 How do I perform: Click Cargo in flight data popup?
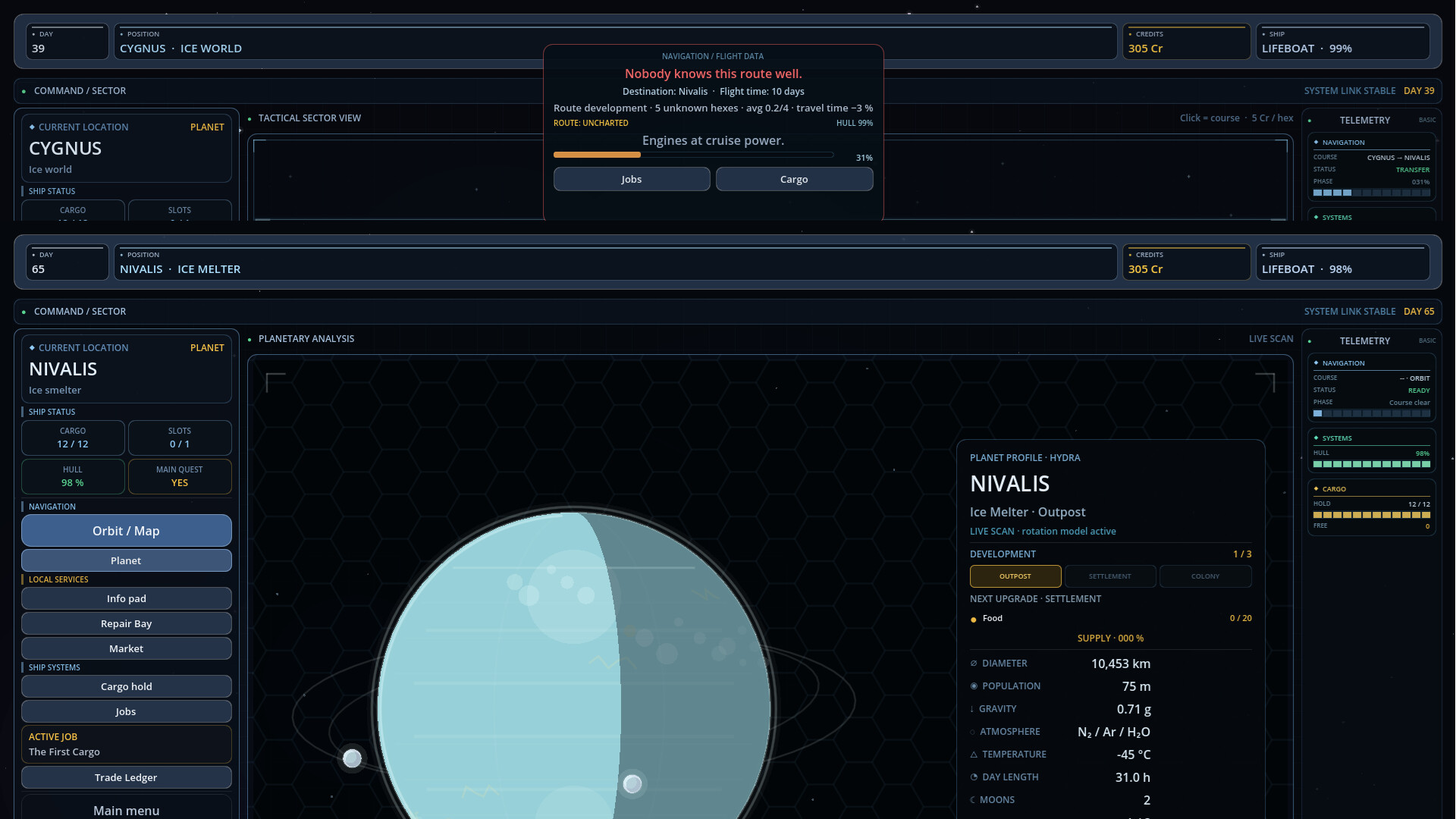tap(794, 179)
